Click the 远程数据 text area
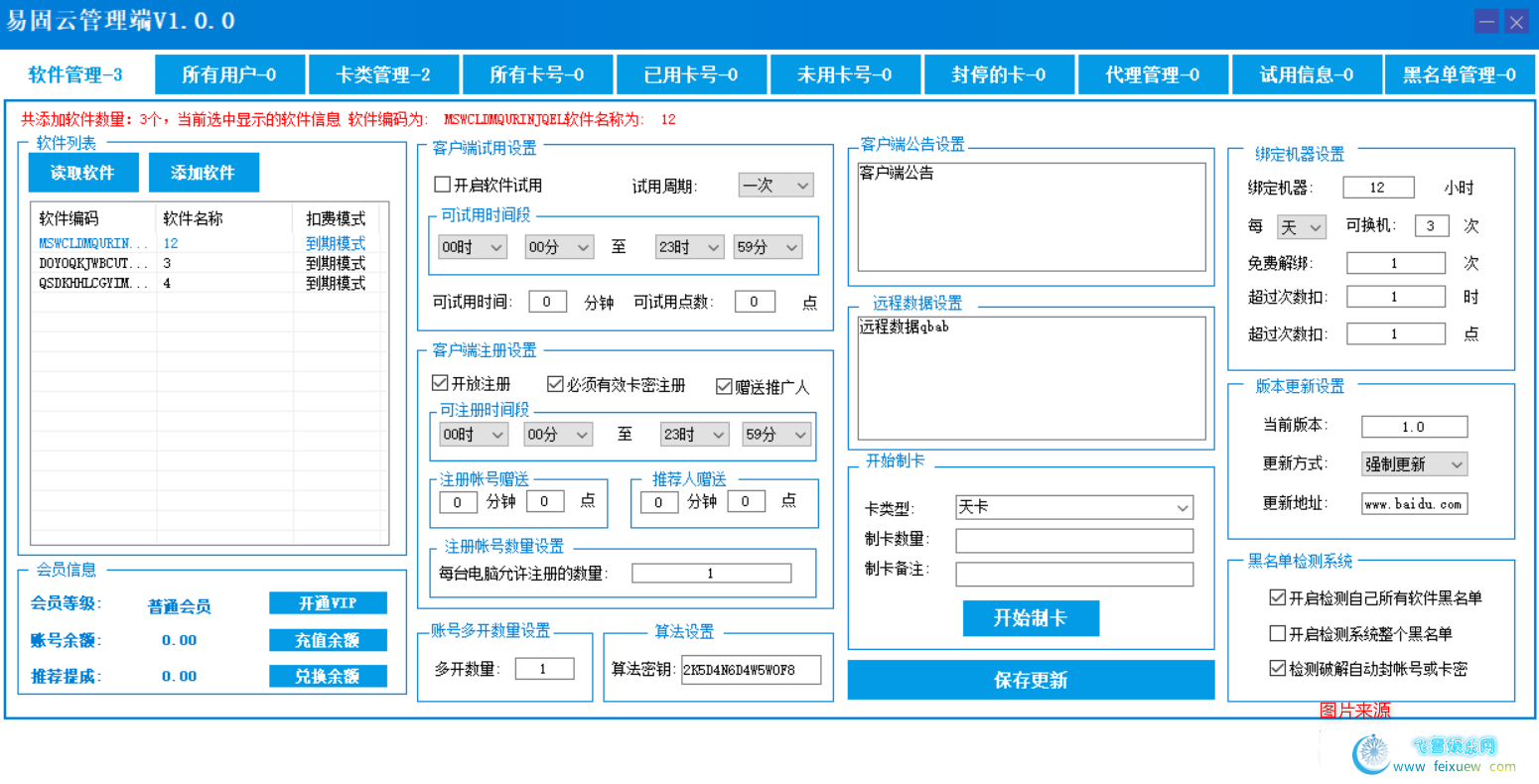 click(x=1032, y=377)
